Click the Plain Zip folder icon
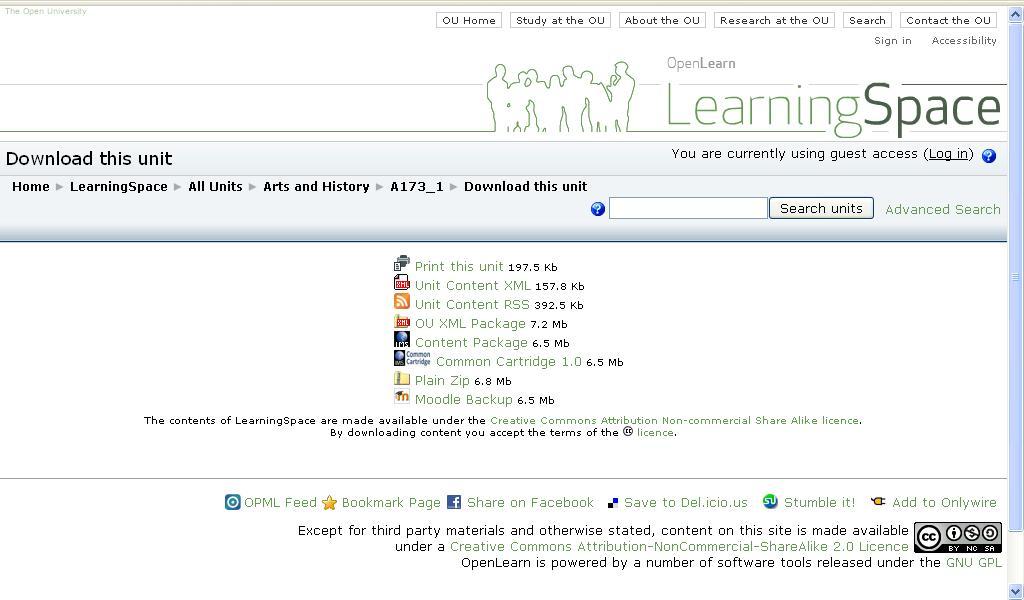Image resolution: width=1024 pixels, height=600 pixels. (x=402, y=378)
